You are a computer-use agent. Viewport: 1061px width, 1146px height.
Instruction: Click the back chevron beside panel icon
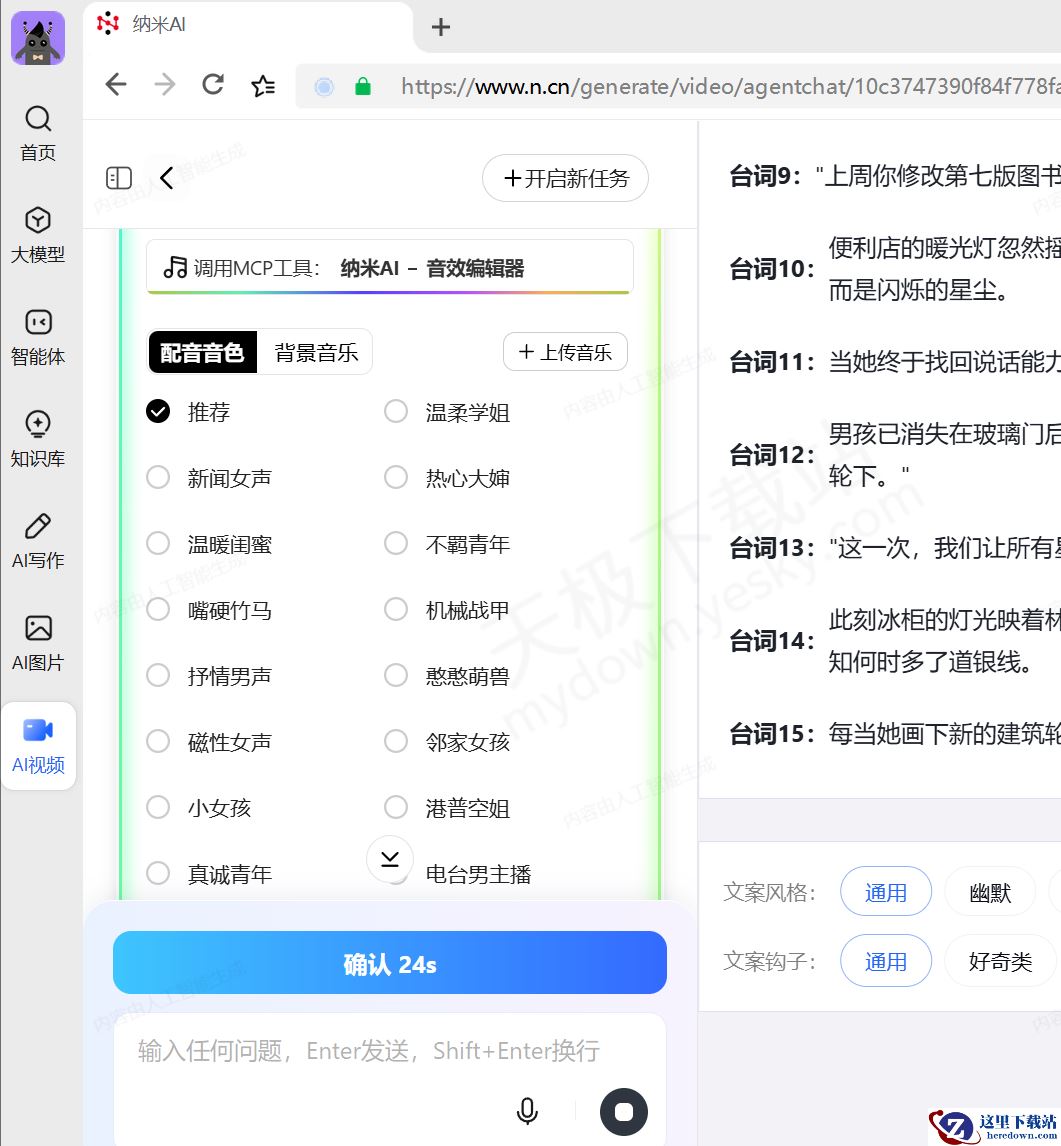167,178
